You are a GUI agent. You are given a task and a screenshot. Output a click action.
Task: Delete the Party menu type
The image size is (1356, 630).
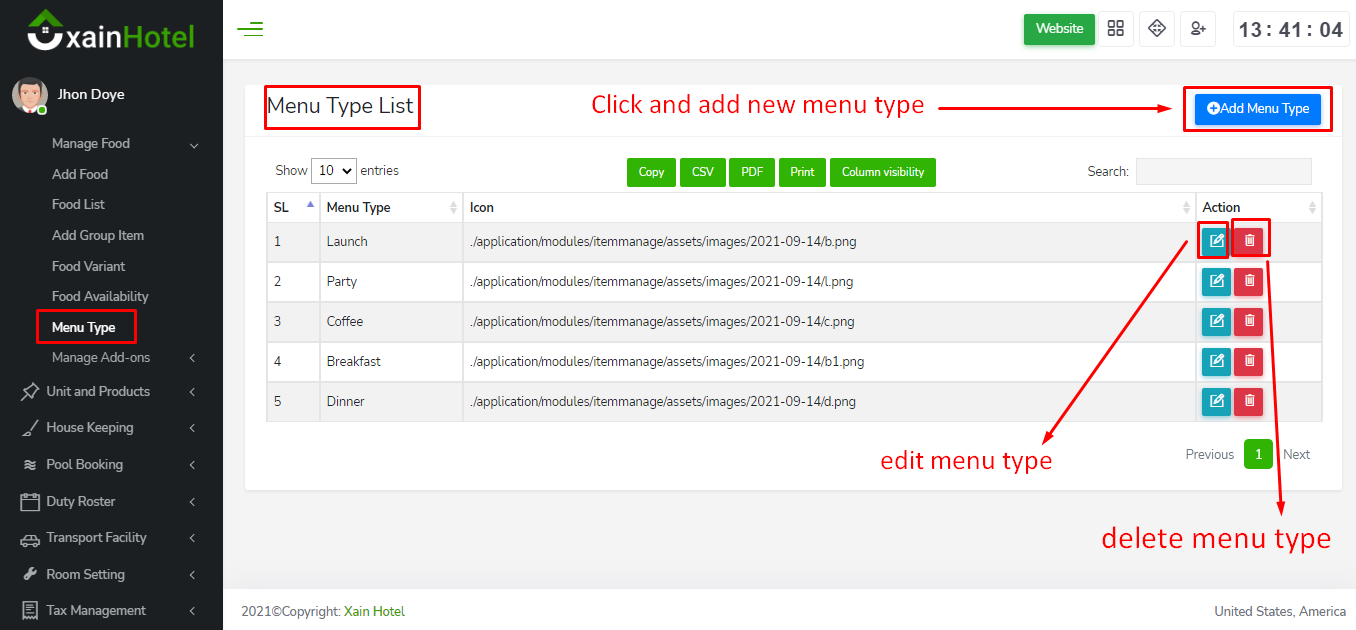(x=1248, y=282)
